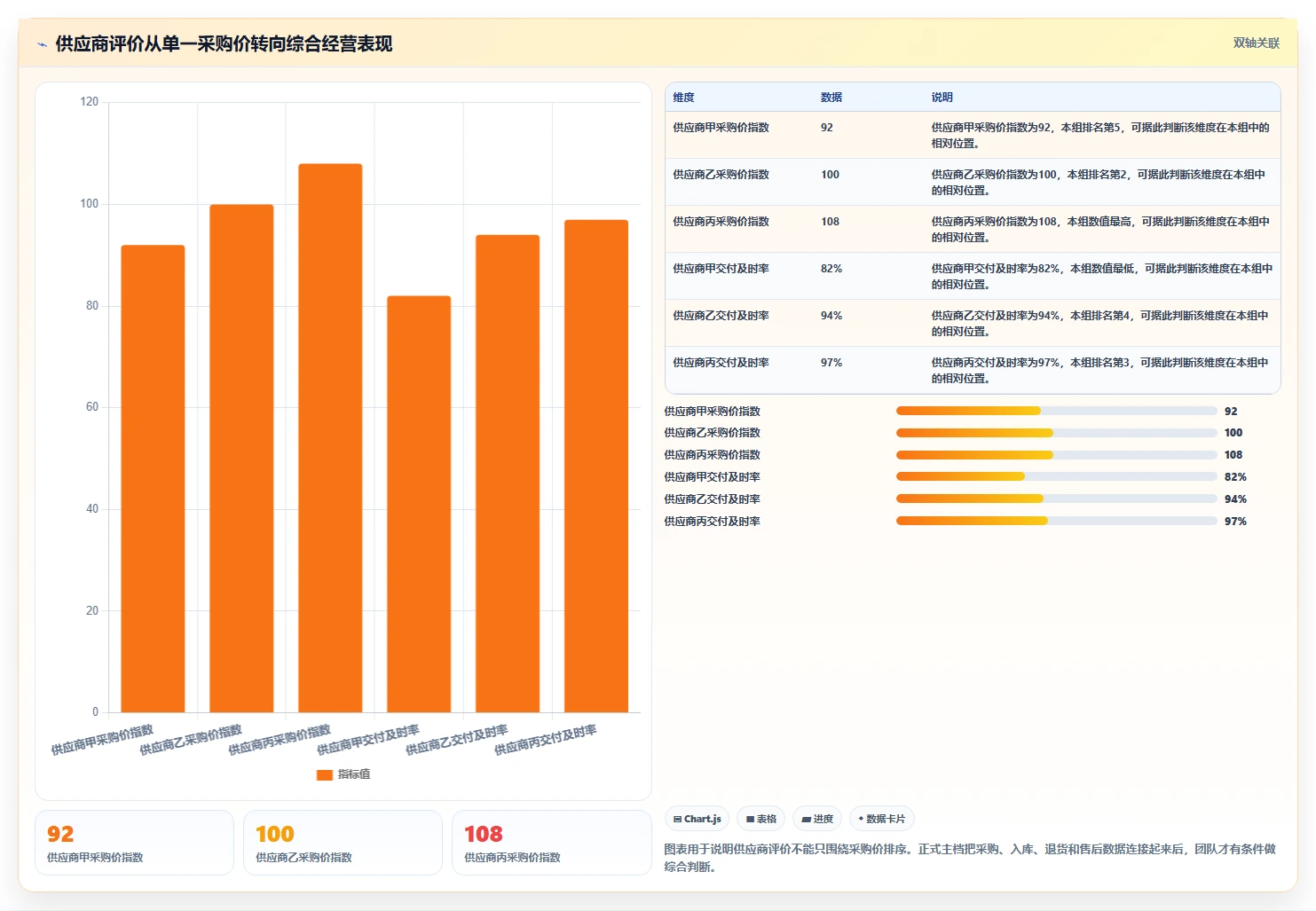
Task: Click the description of 供应商甲交付及时率为82%
Action: click(x=1102, y=277)
